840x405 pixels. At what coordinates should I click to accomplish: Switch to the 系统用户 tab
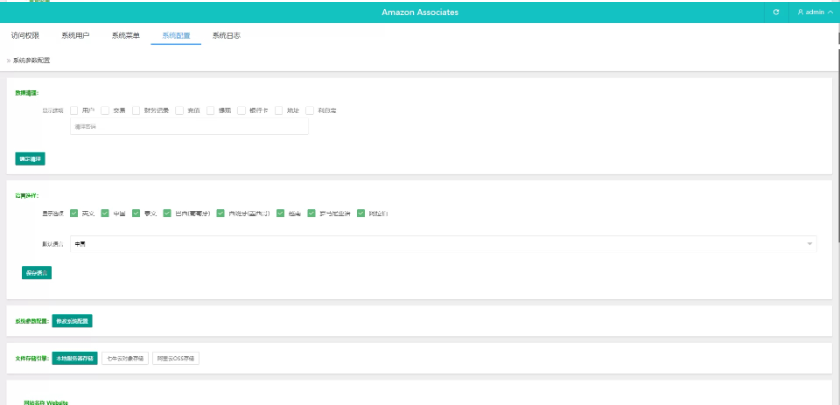click(x=76, y=36)
